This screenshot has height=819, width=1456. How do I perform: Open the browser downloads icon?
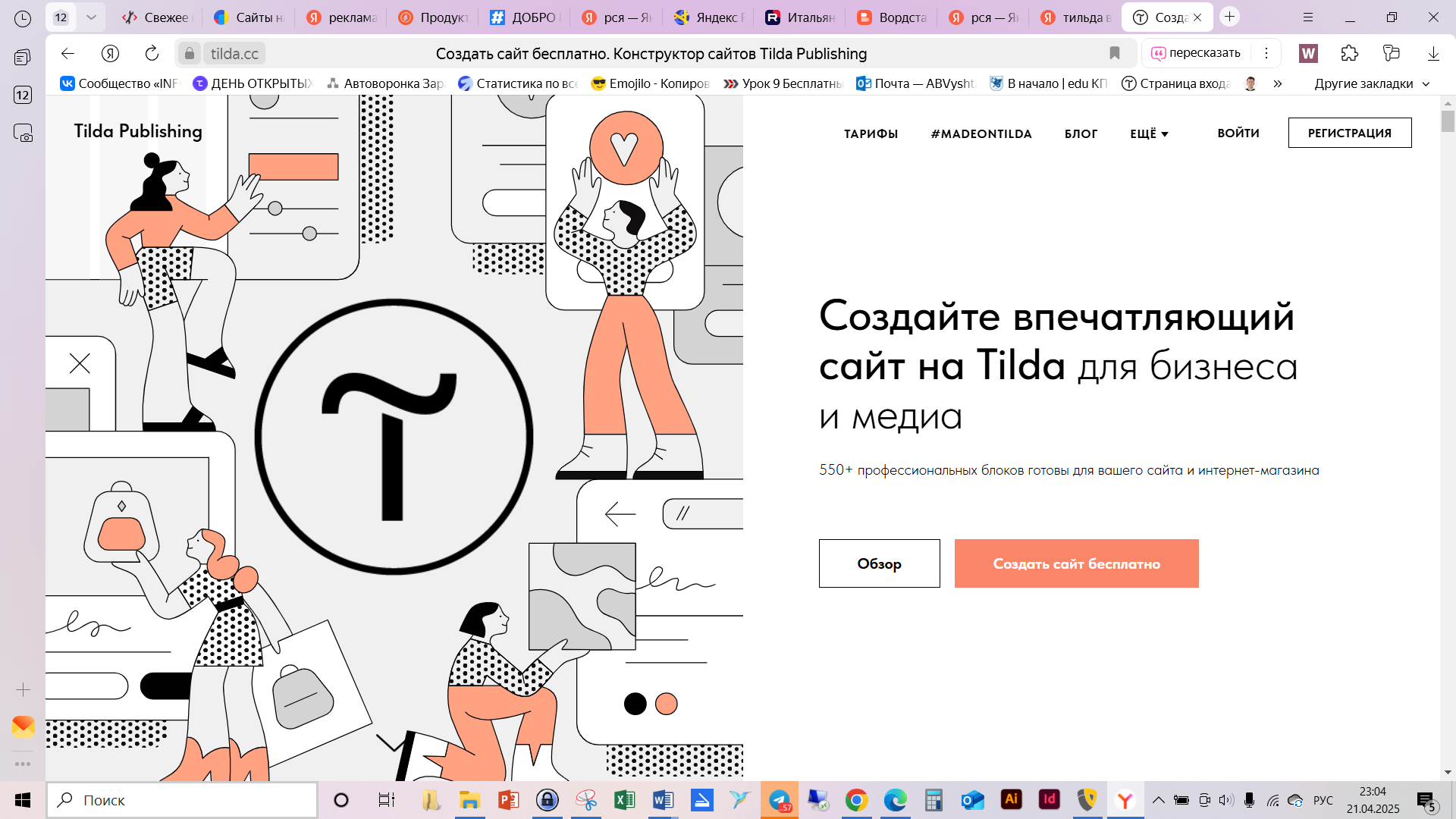pos(1433,53)
